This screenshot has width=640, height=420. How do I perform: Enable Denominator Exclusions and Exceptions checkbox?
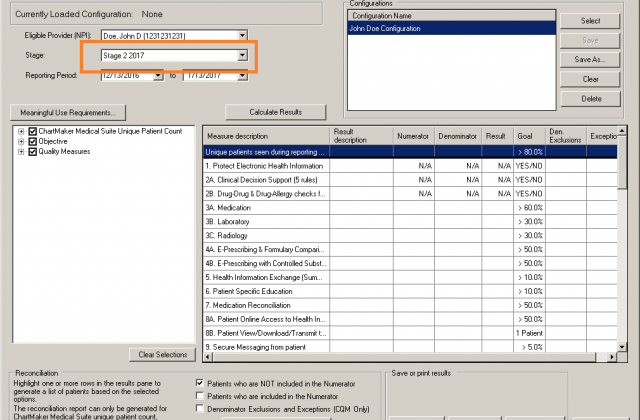(x=198, y=410)
